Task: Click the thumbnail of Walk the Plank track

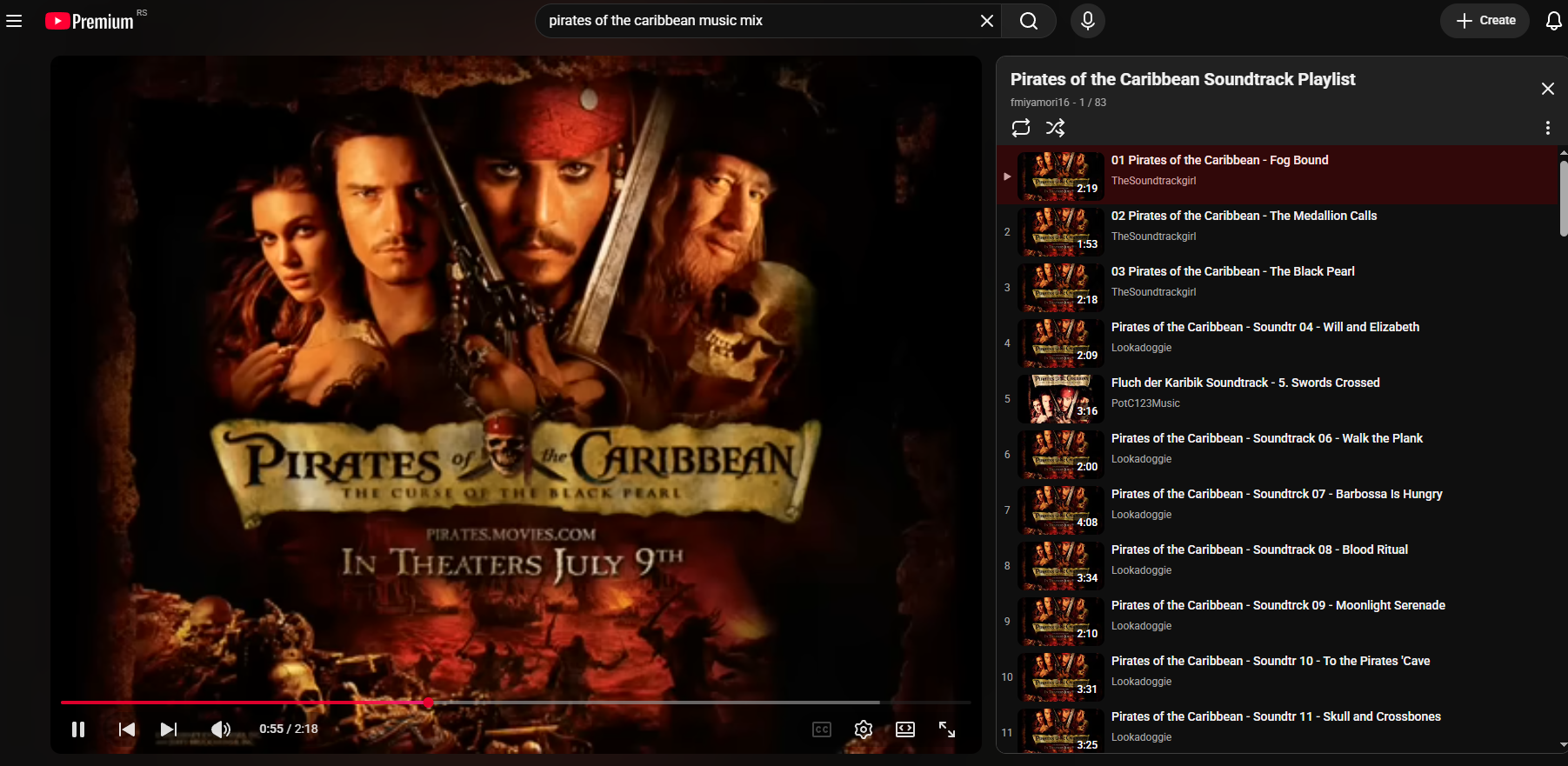Action: (x=1060, y=455)
